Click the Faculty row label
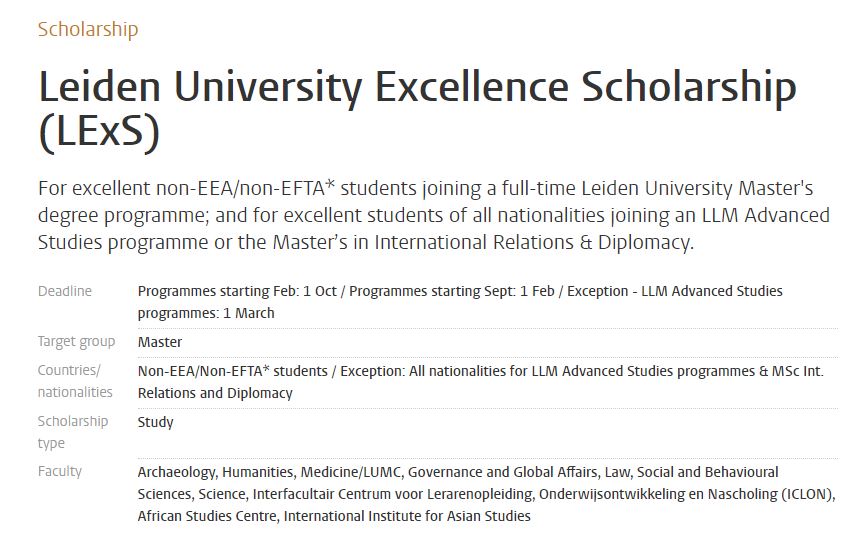The image size is (865, 542). (x=60, y=471)
